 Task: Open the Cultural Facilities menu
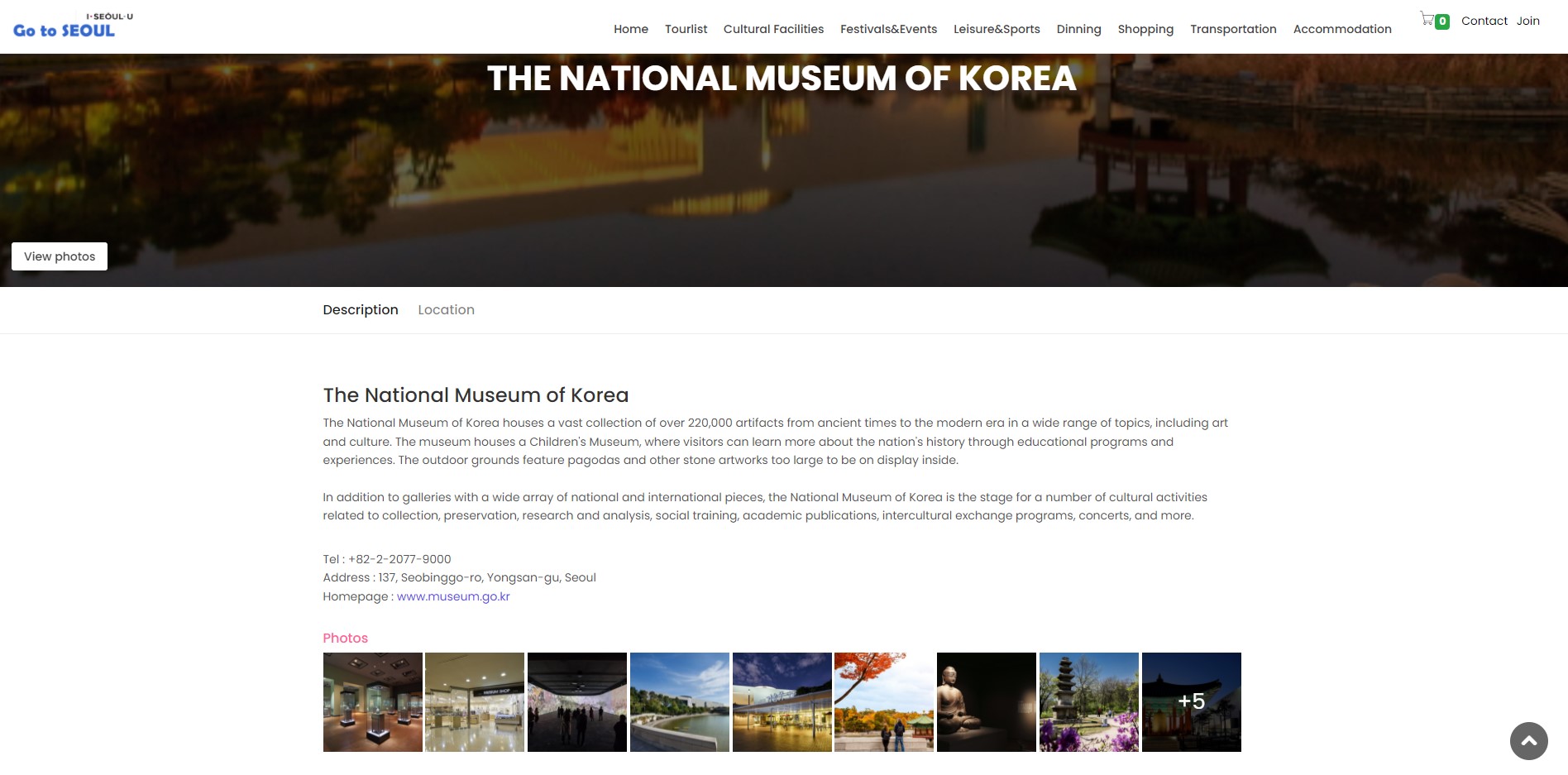point(773,29)
